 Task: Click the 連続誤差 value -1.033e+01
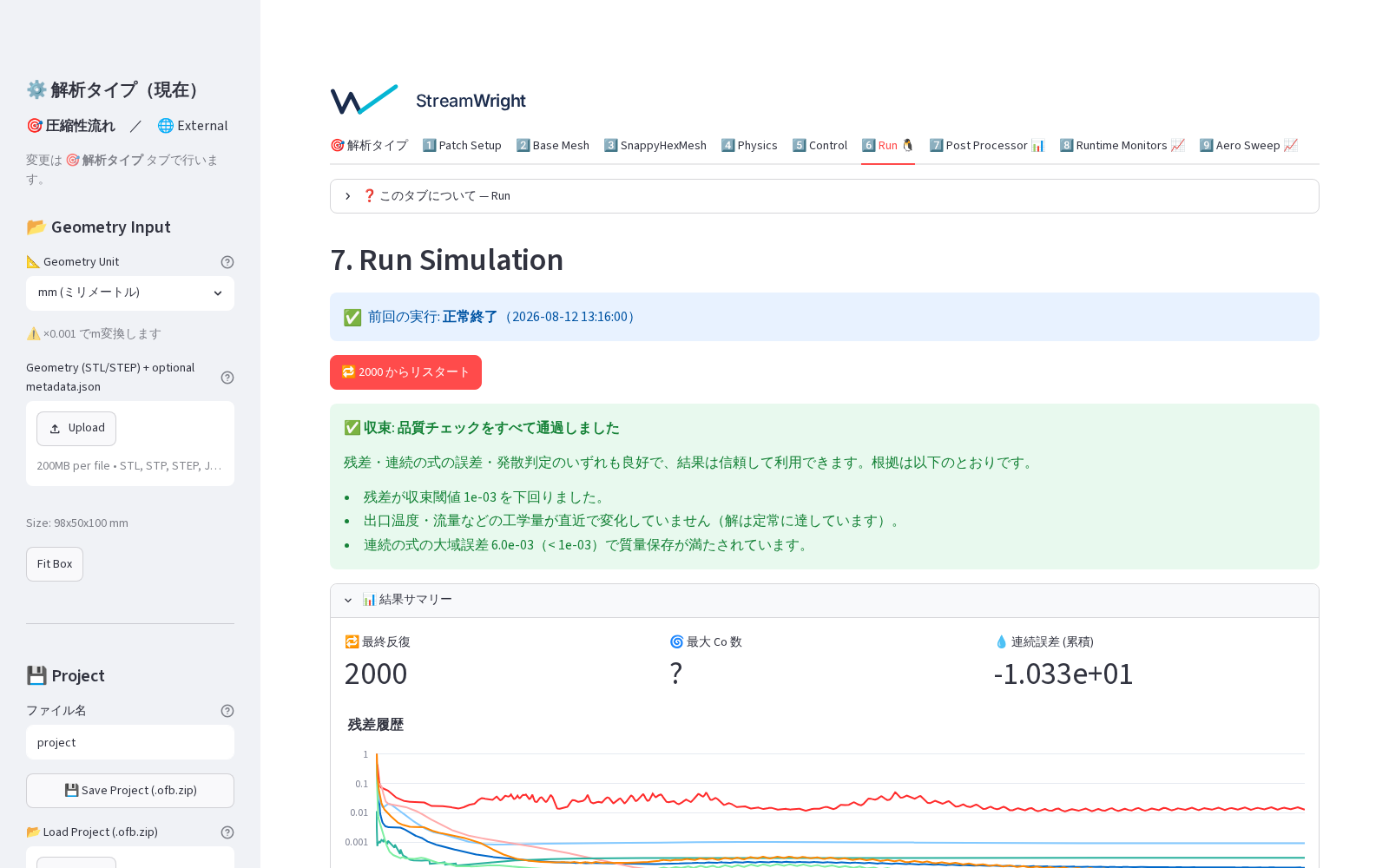[1063, 674]
